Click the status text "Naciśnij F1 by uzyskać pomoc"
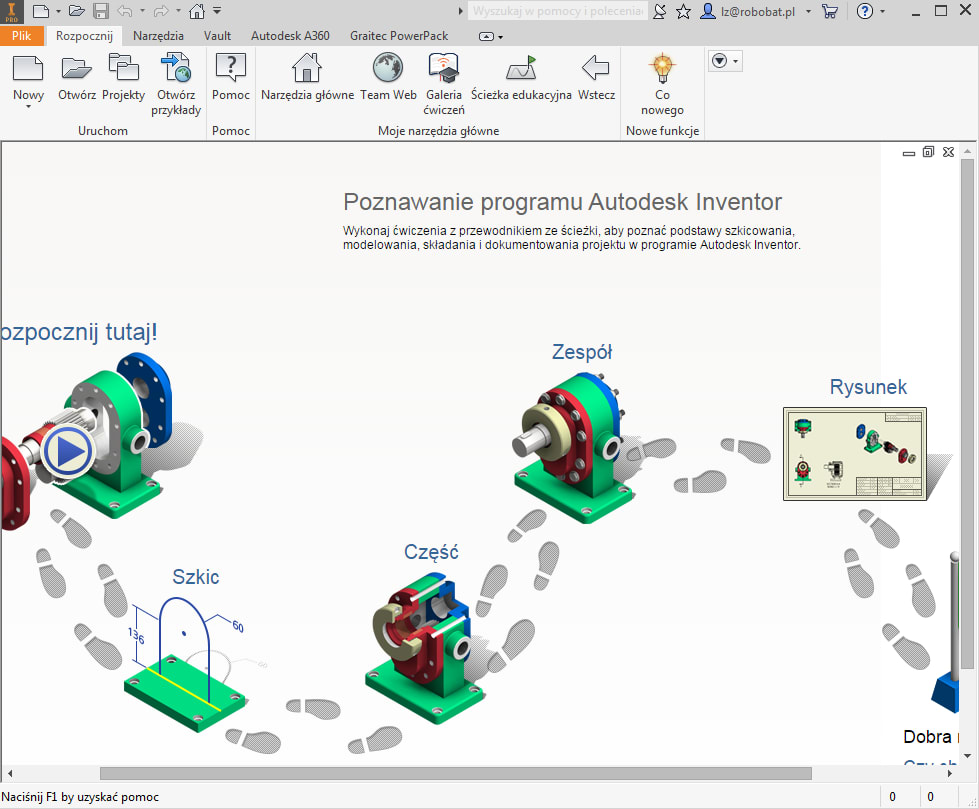The width and height of the screenshot is (979, 809). pyautogui.click(x=80, y=797)
